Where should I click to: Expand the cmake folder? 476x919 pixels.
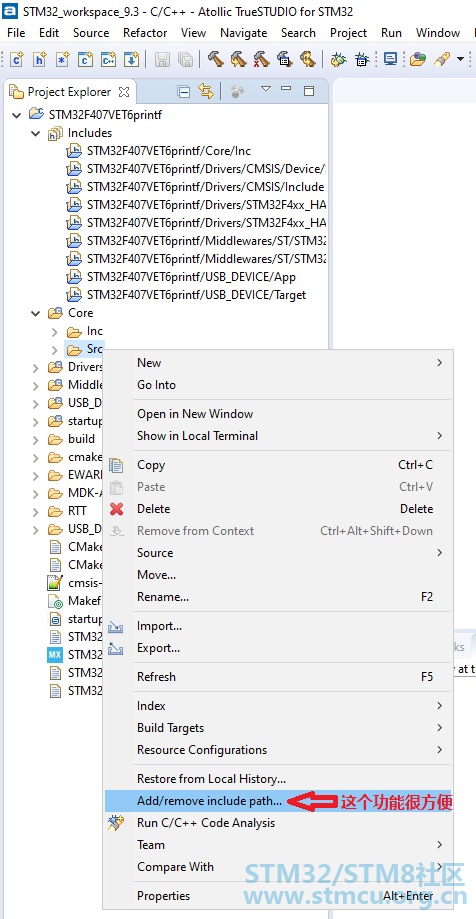coord(35,457)
